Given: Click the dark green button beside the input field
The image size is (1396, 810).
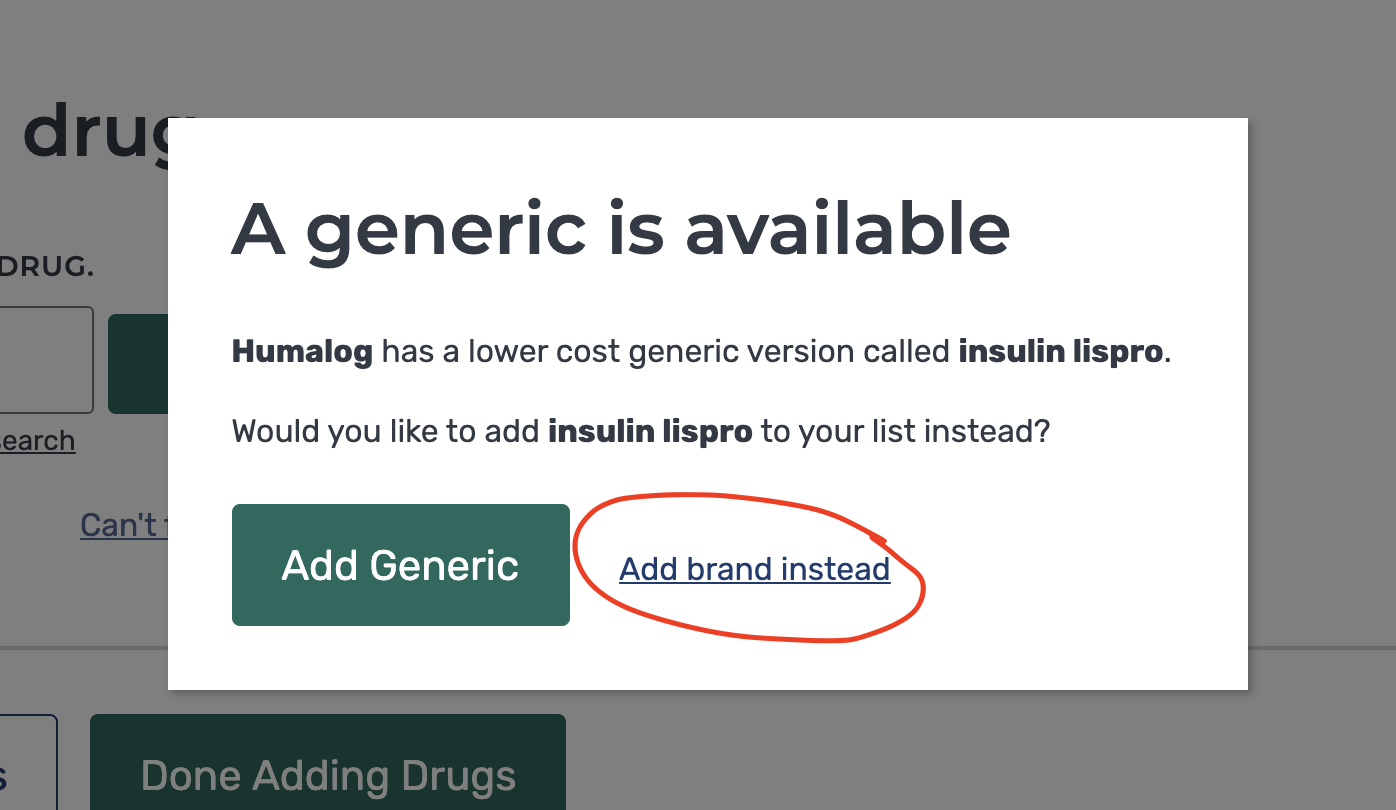Looking at the screenshot, I should click(x=137, y=363).
